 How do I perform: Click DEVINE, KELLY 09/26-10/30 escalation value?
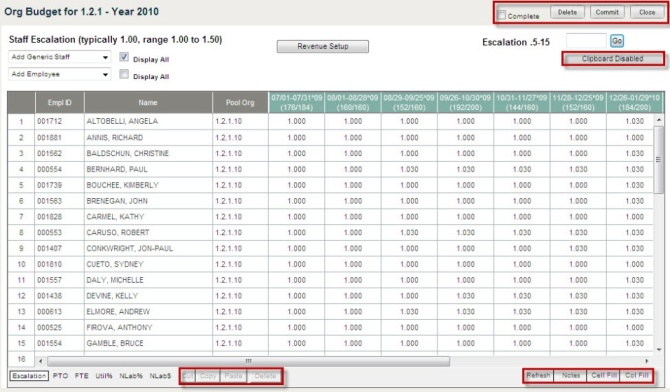point(465,296)
